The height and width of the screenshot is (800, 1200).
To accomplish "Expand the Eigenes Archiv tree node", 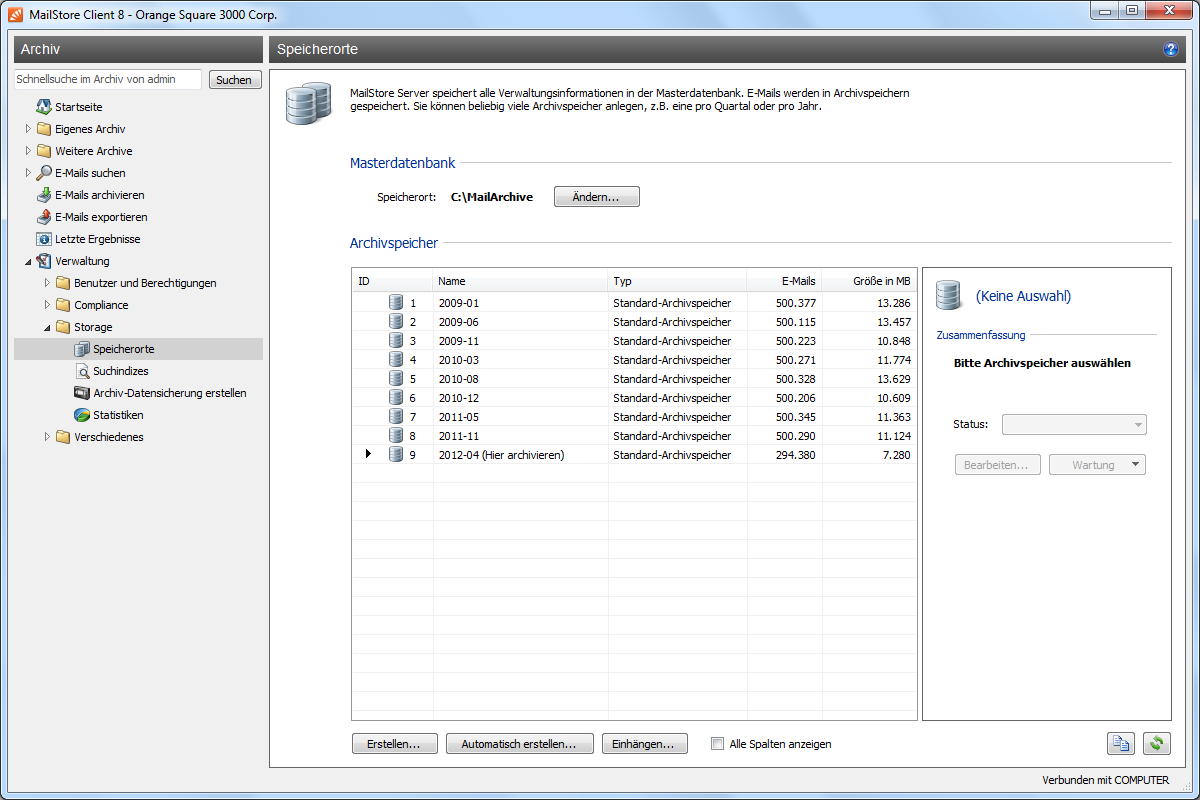I will (x=28, y=129).
